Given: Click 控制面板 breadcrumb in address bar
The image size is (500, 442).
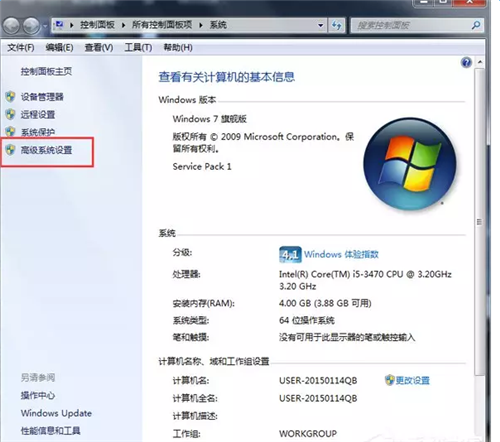Looking at the screenshot, I should tap(97, 25).
